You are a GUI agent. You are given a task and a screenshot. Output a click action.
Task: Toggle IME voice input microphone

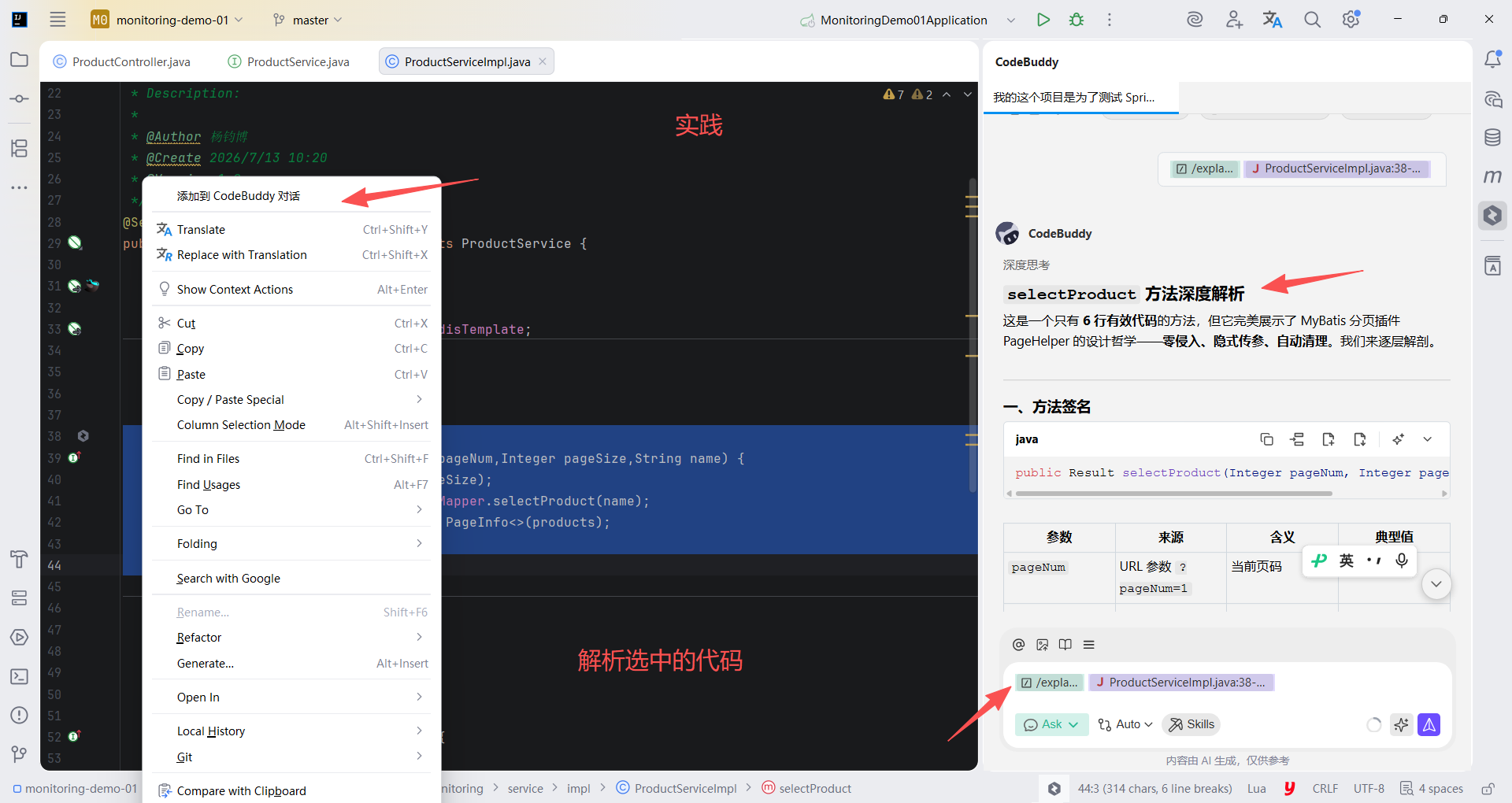[x=1402, y=561]
